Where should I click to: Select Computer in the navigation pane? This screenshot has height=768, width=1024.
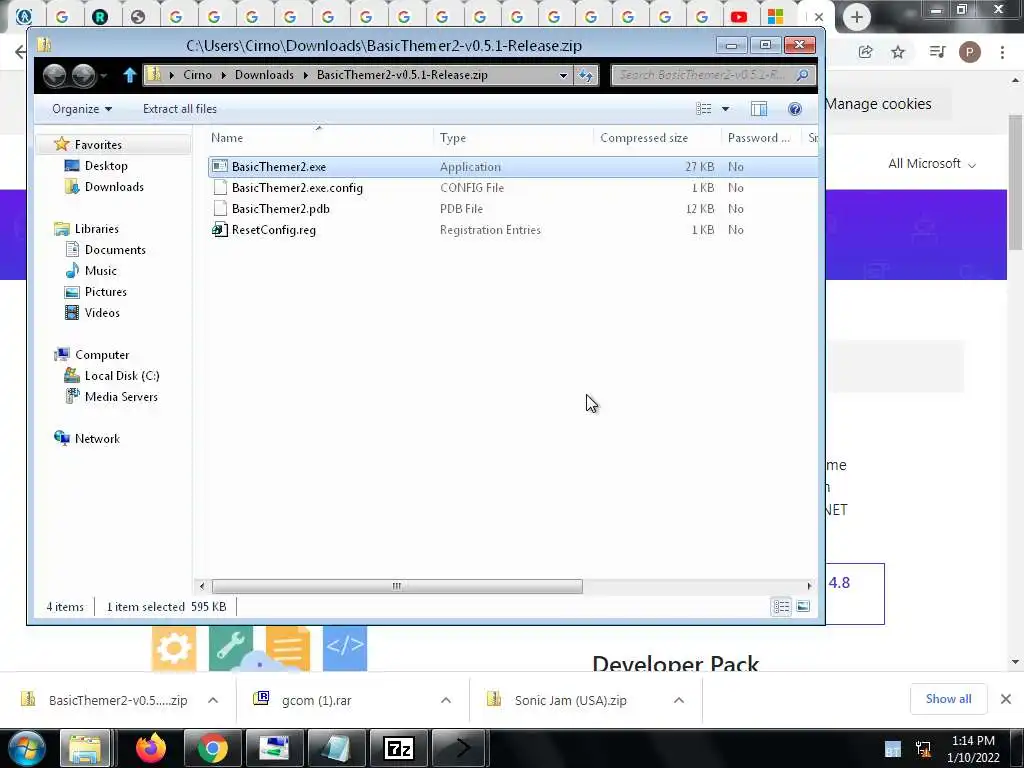(102, 355)
